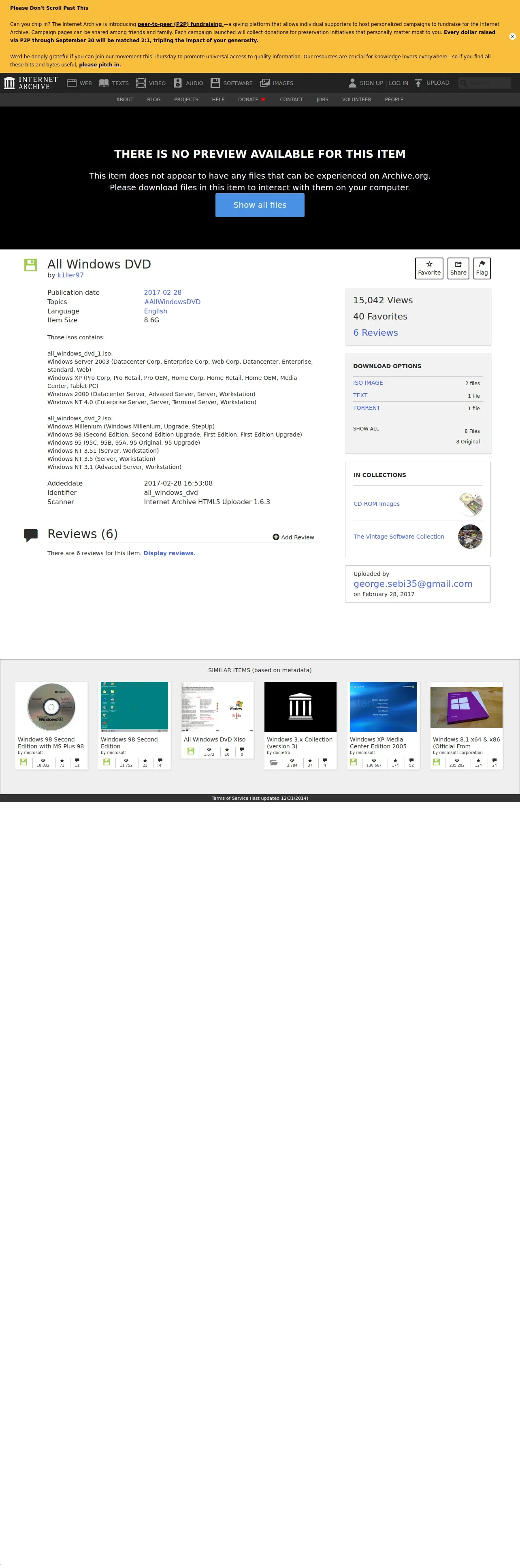Screen dimensions: 520x1568
Task: Open the Windows 3.x Collection thumbnail
Action: point(300,707)
